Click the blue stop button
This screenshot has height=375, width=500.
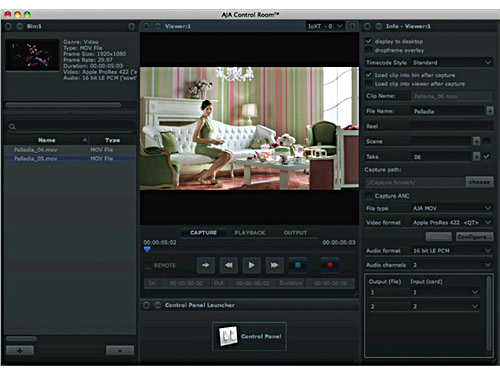click(298, 265)
